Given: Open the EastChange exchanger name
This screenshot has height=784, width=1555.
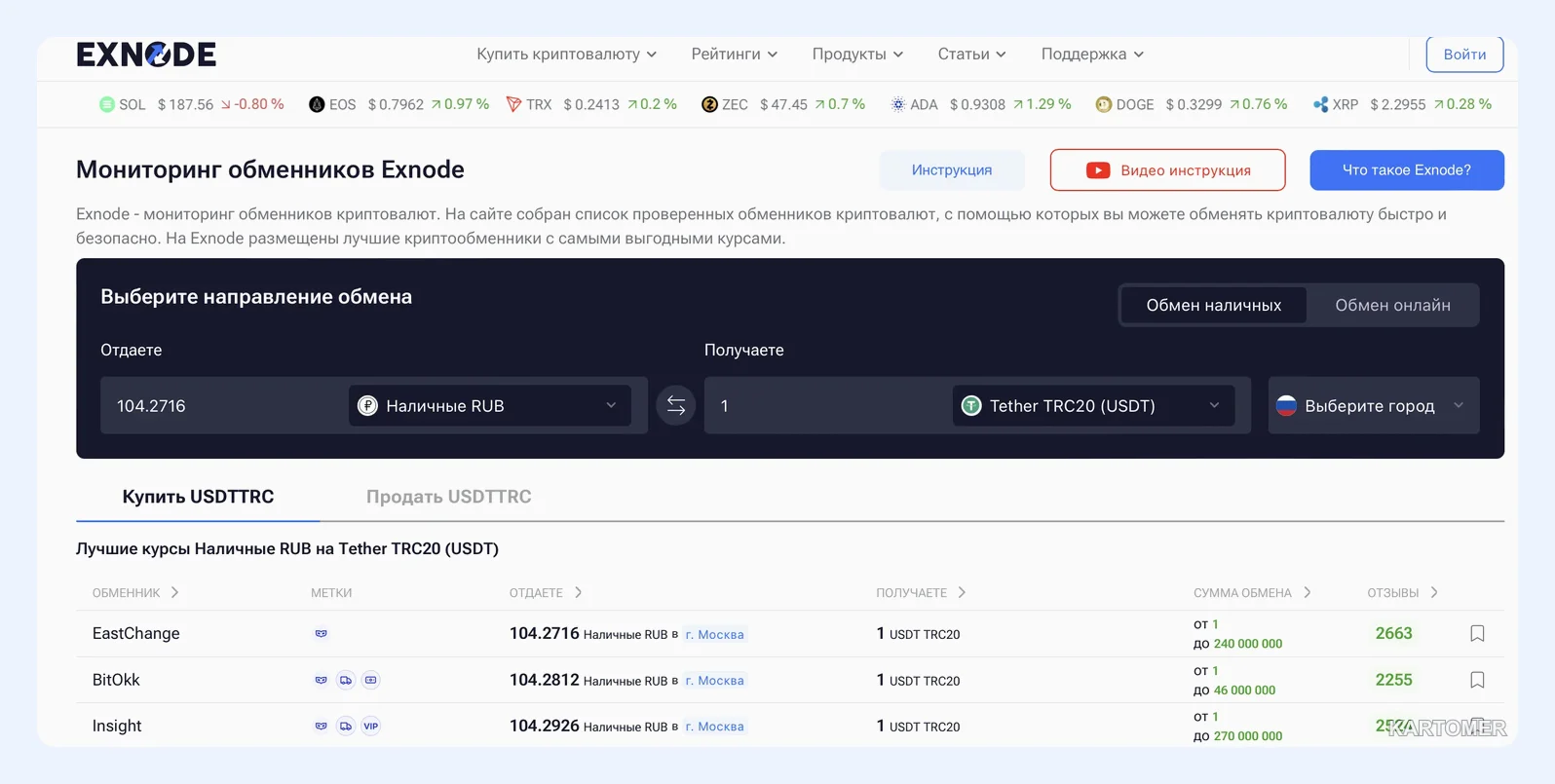Looking at the screenshot, I should coord(135,634).
